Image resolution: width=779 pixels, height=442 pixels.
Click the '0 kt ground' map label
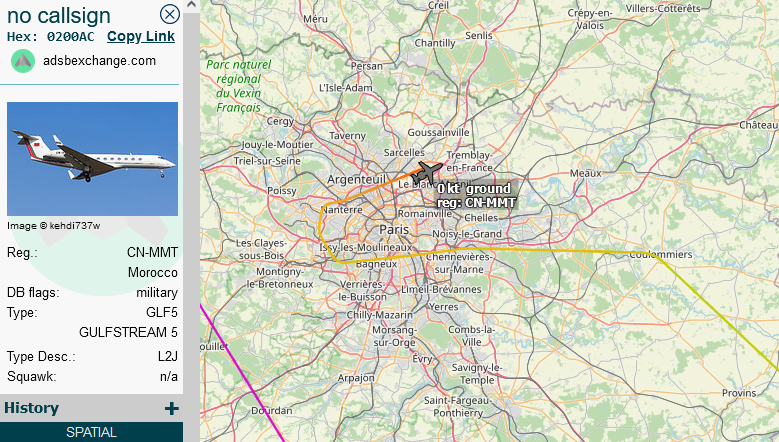[x=474, y=189]
